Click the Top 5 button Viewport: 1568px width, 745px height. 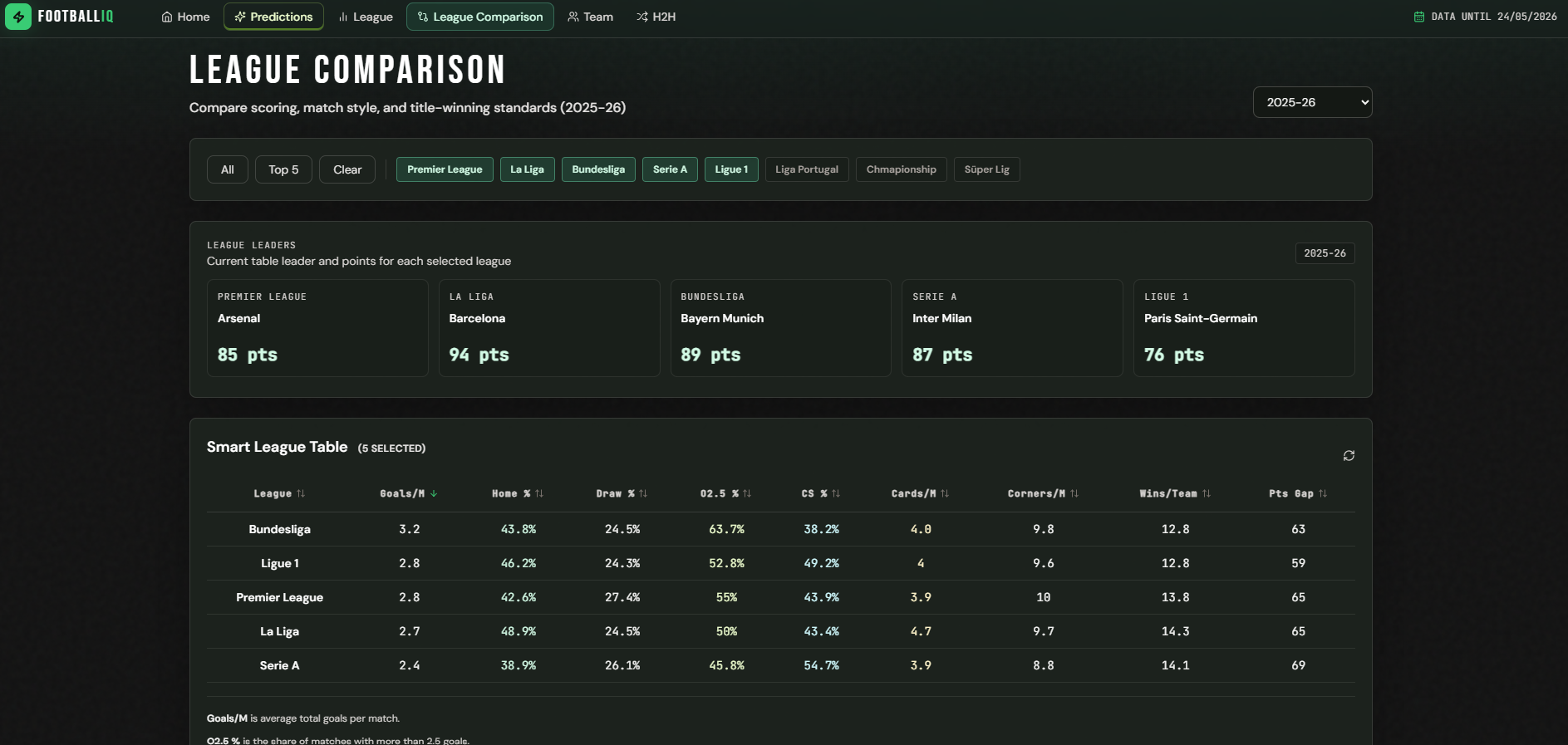(x=283, y=169)
